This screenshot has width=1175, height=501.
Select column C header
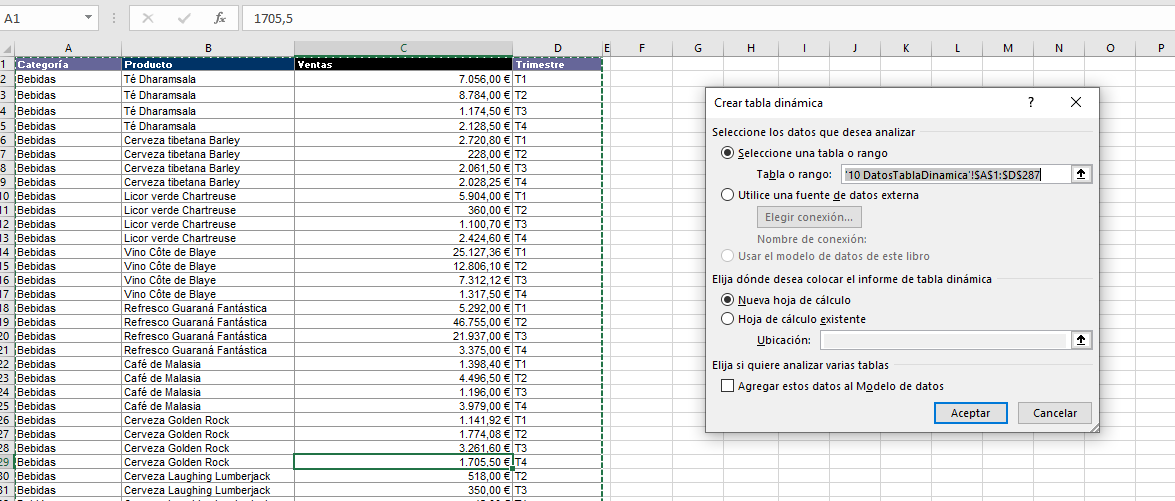pyautogui.click(x=403, y=48)
